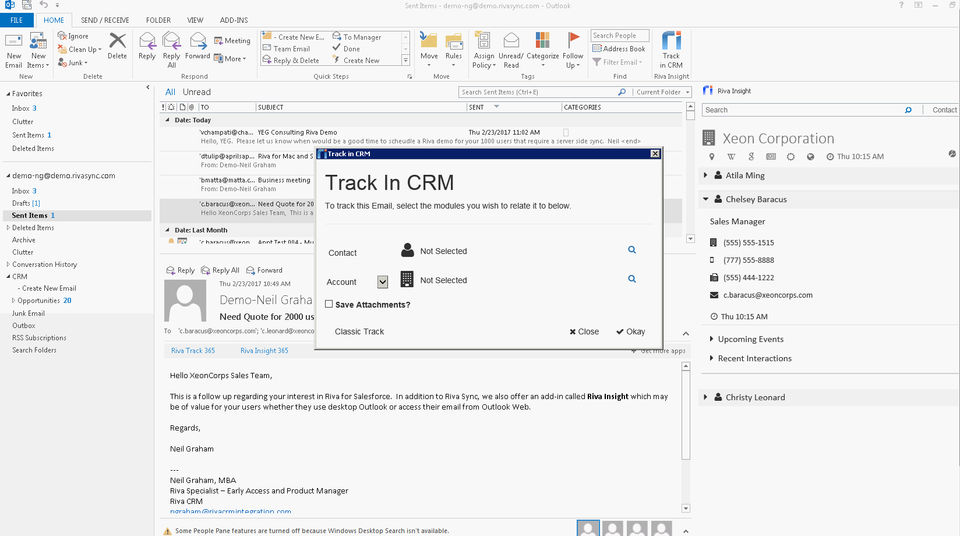
Task: Click the Xeon Corporation Wikipedia W icon
Action: point(731,157)
